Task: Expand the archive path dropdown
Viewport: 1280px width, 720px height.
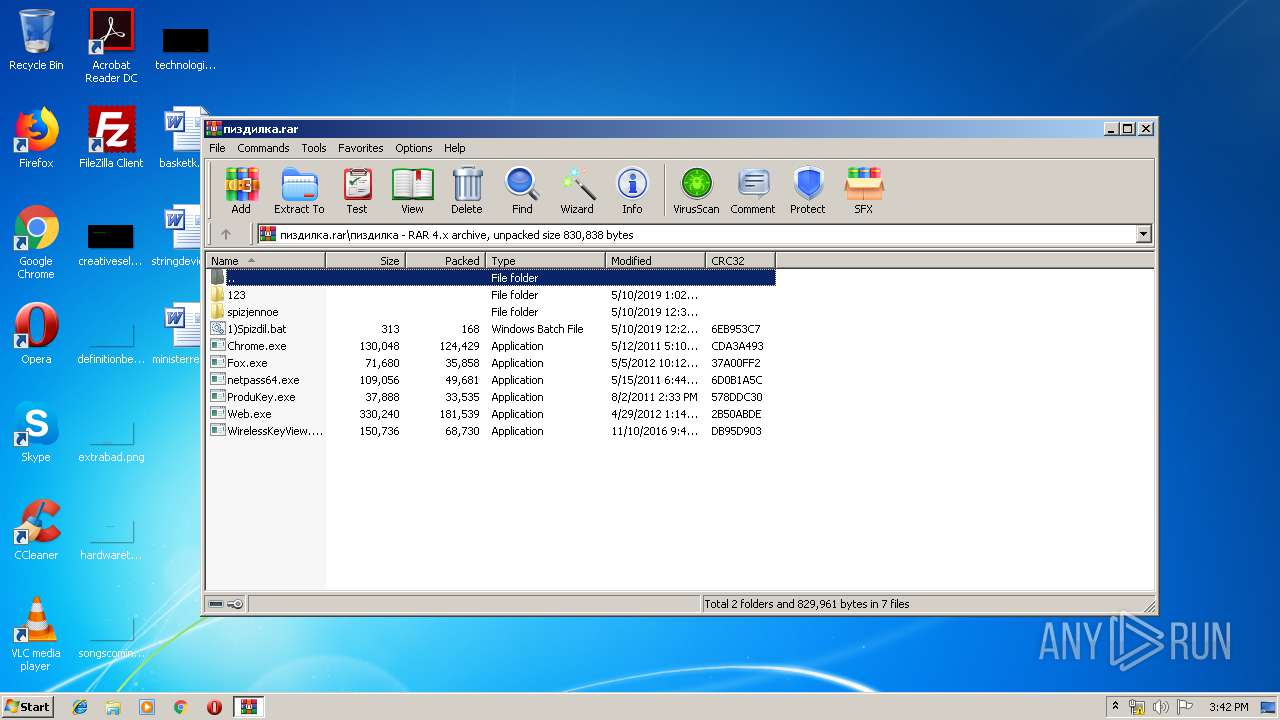Action: (x=1143, y=234)
